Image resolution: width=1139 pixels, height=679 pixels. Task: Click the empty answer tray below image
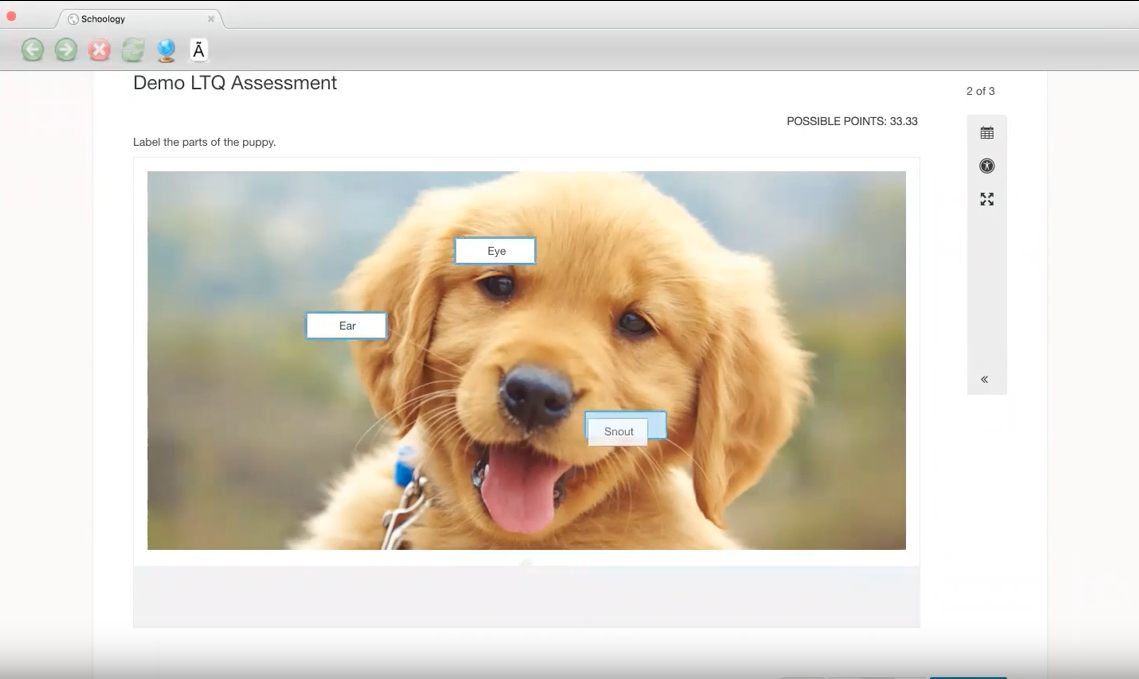[526, 598]
